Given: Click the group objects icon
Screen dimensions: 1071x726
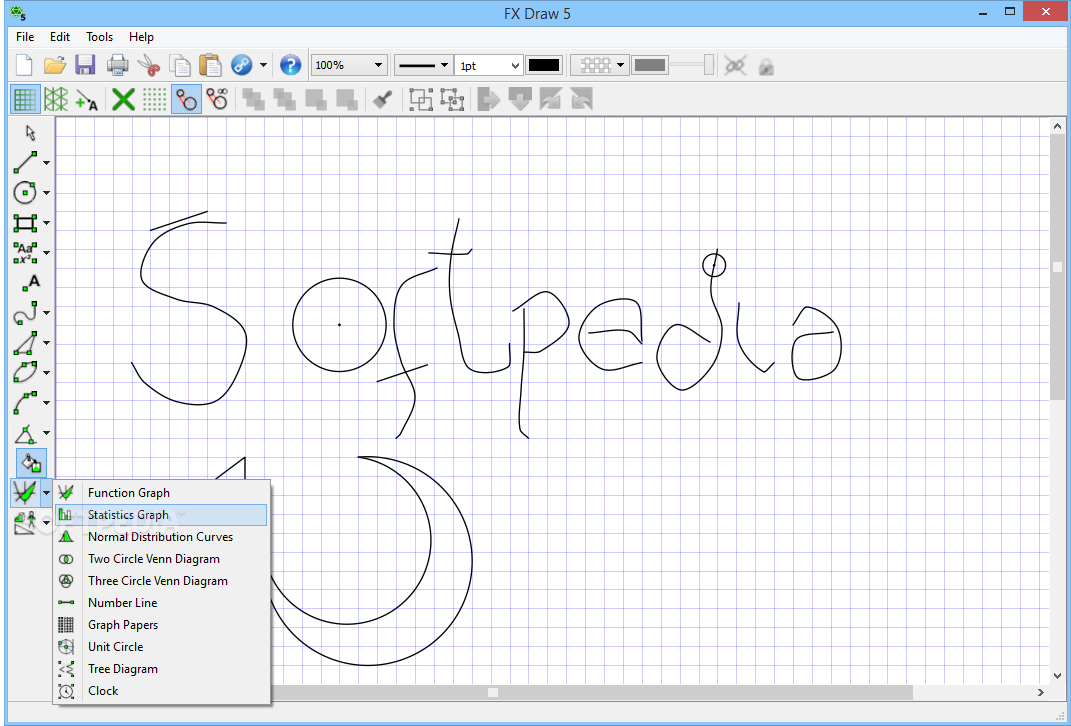Looking at the screenshot, I should point(421,100).
